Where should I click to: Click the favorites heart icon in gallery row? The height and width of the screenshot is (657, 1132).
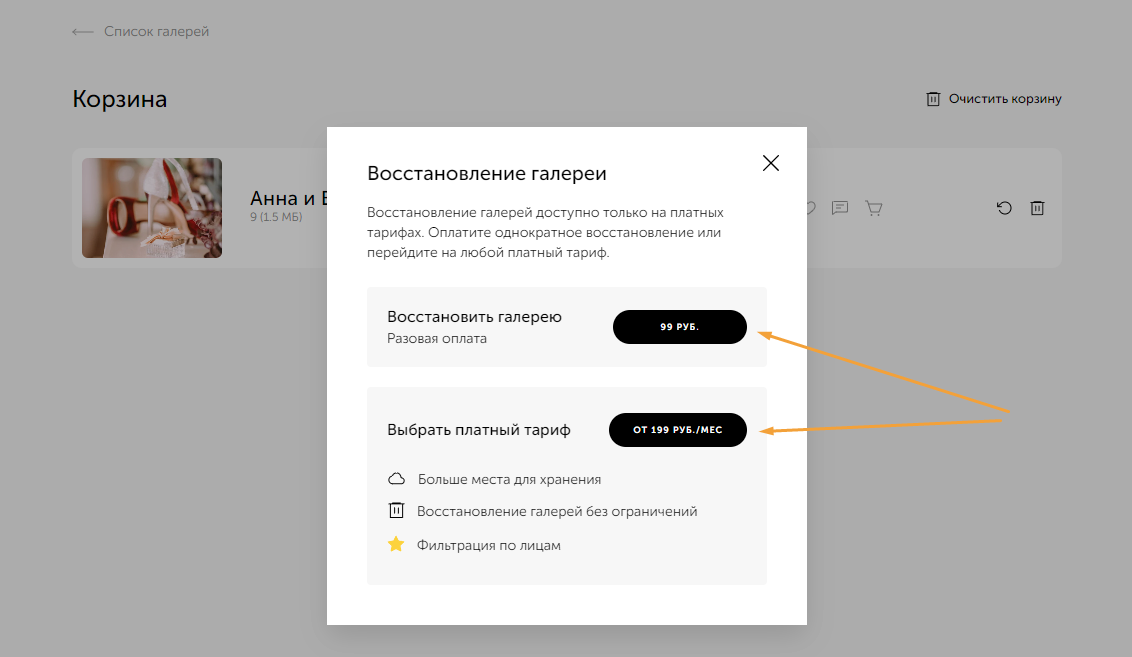[x=811, y=208]
